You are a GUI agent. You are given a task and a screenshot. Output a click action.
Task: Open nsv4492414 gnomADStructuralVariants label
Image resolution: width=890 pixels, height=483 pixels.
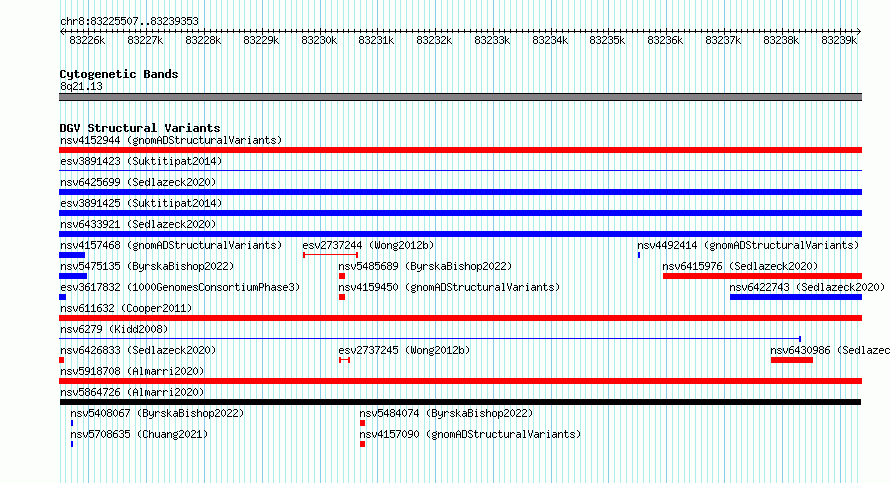pyautogui.click(x=748, y=245)
